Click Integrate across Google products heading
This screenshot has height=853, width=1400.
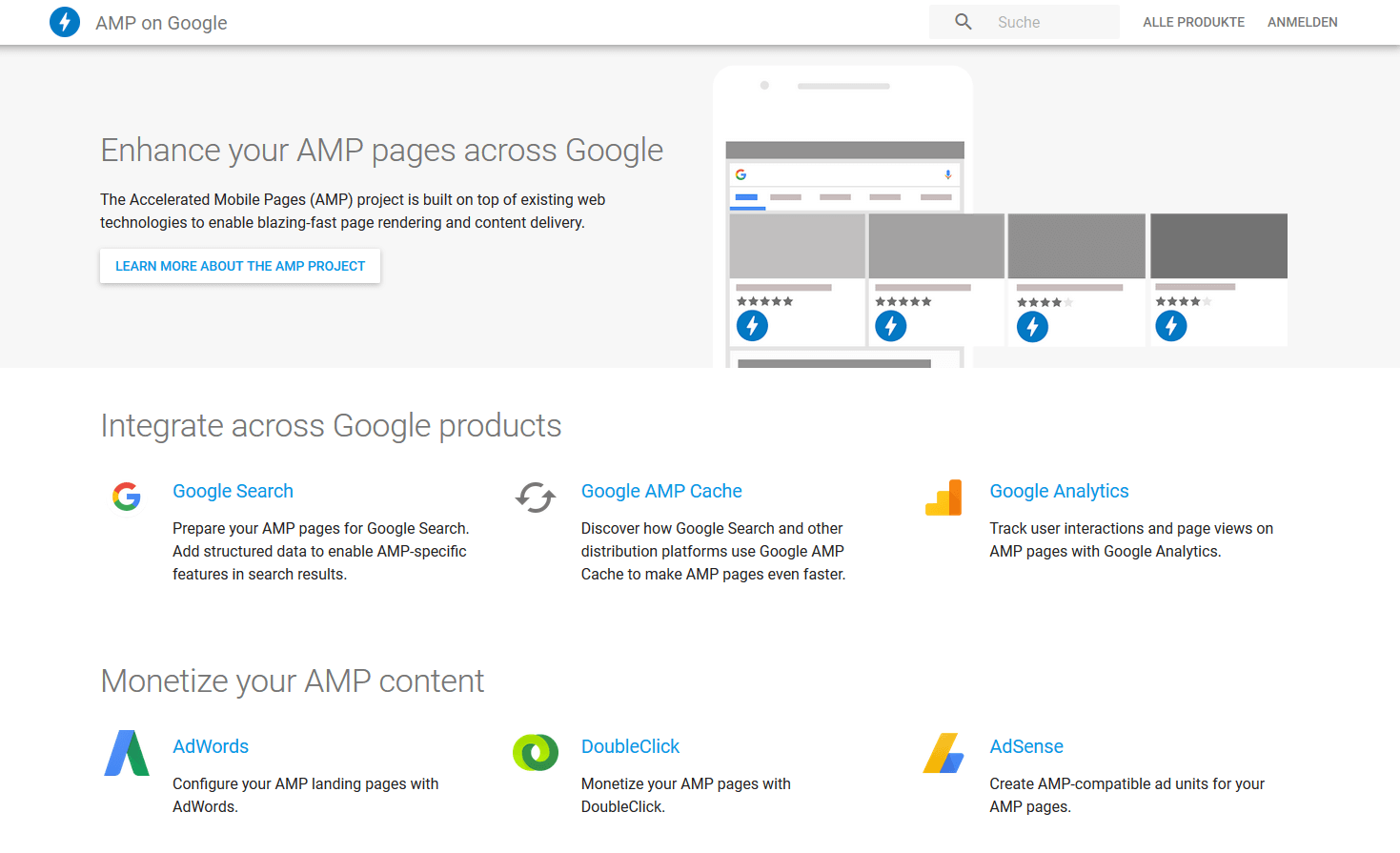pos(331,425)
